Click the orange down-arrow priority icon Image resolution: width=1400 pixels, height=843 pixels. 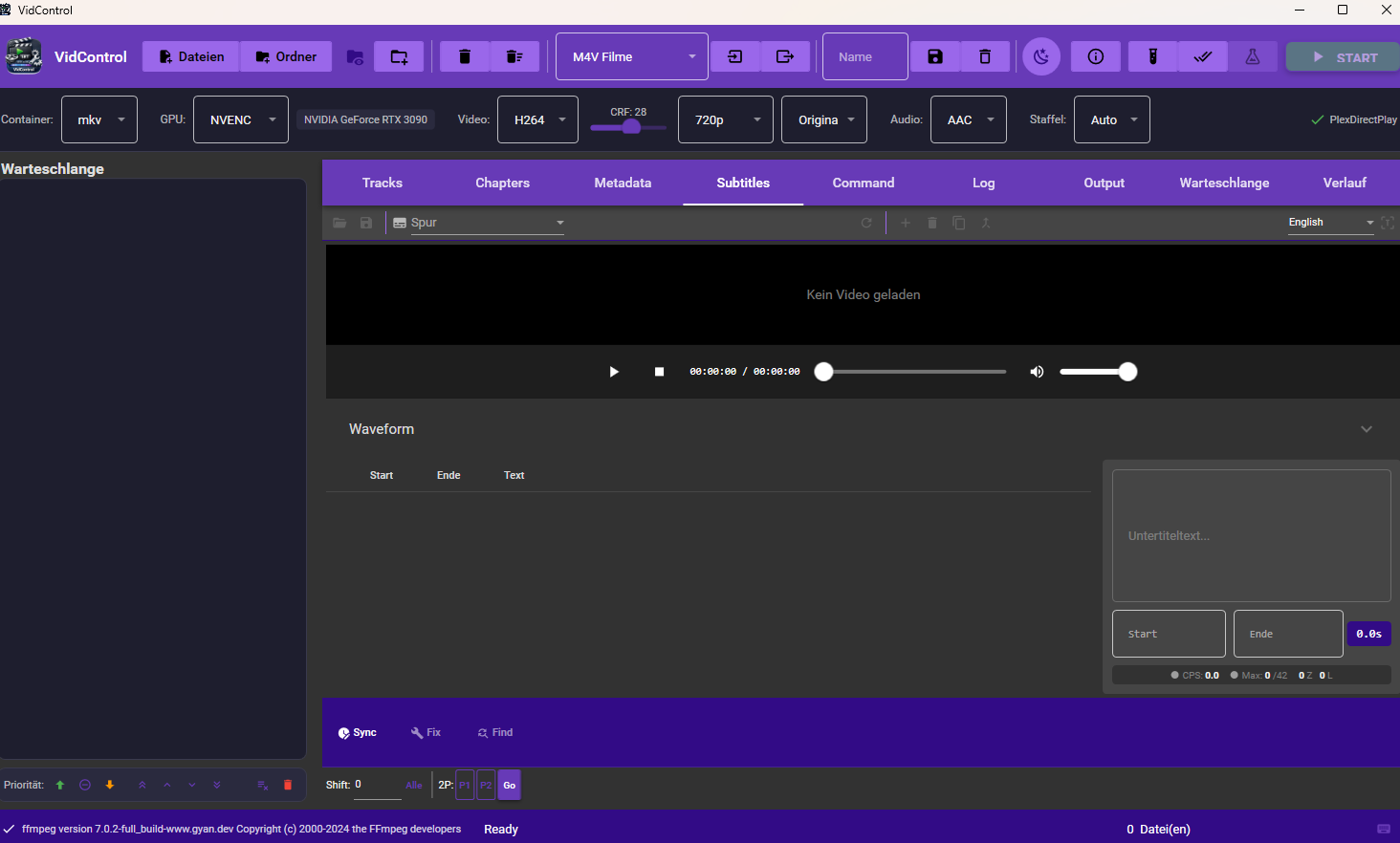pos(110,786)
